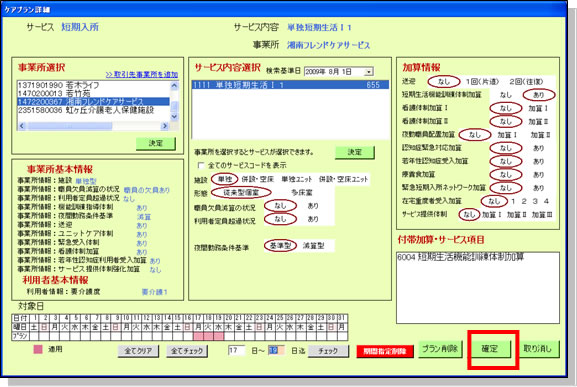Click the red 期間指定削除 button
This screenshot has height=387, width=577.
385,351
